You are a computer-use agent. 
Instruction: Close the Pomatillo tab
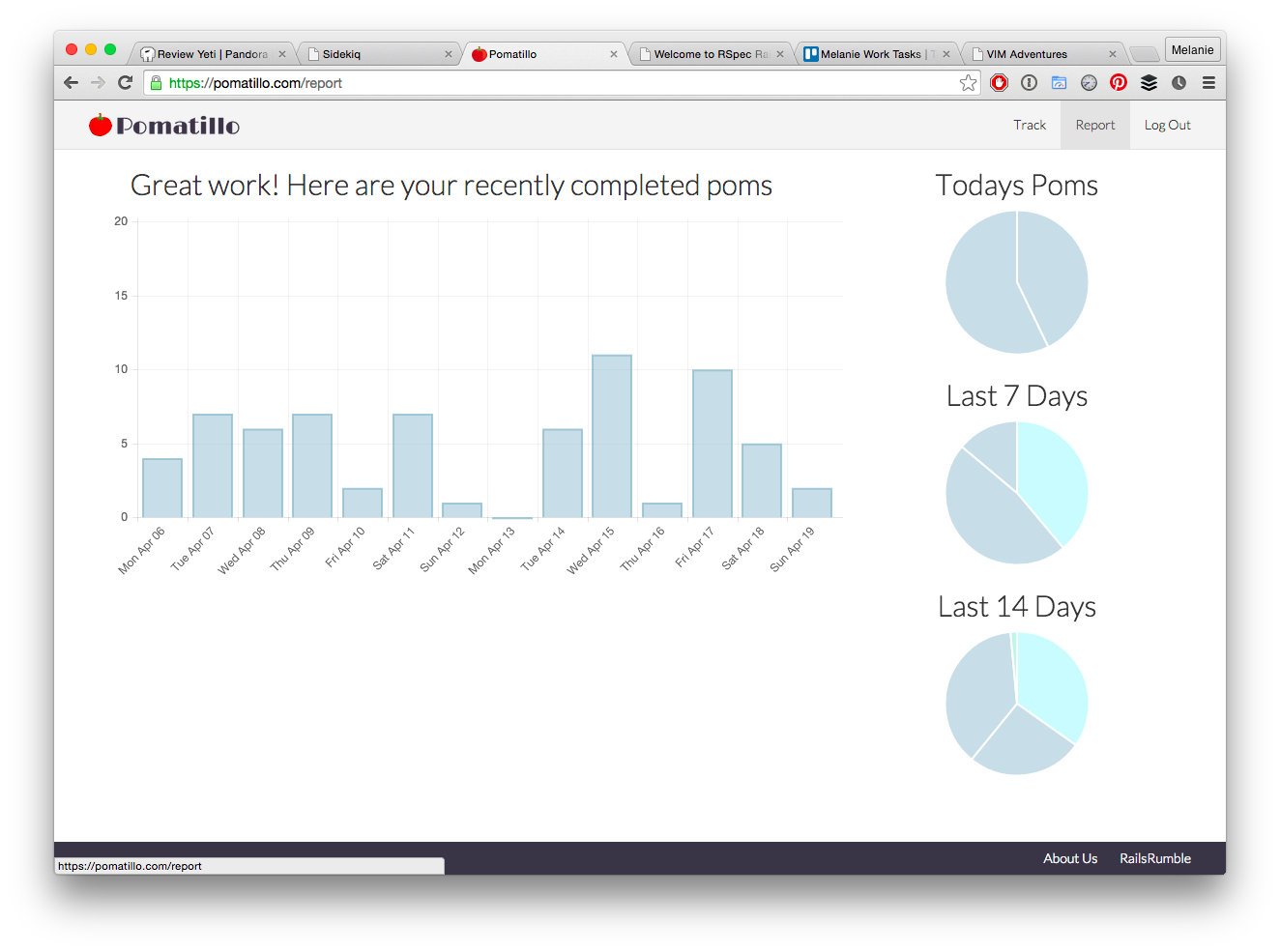tap(614, 54)
